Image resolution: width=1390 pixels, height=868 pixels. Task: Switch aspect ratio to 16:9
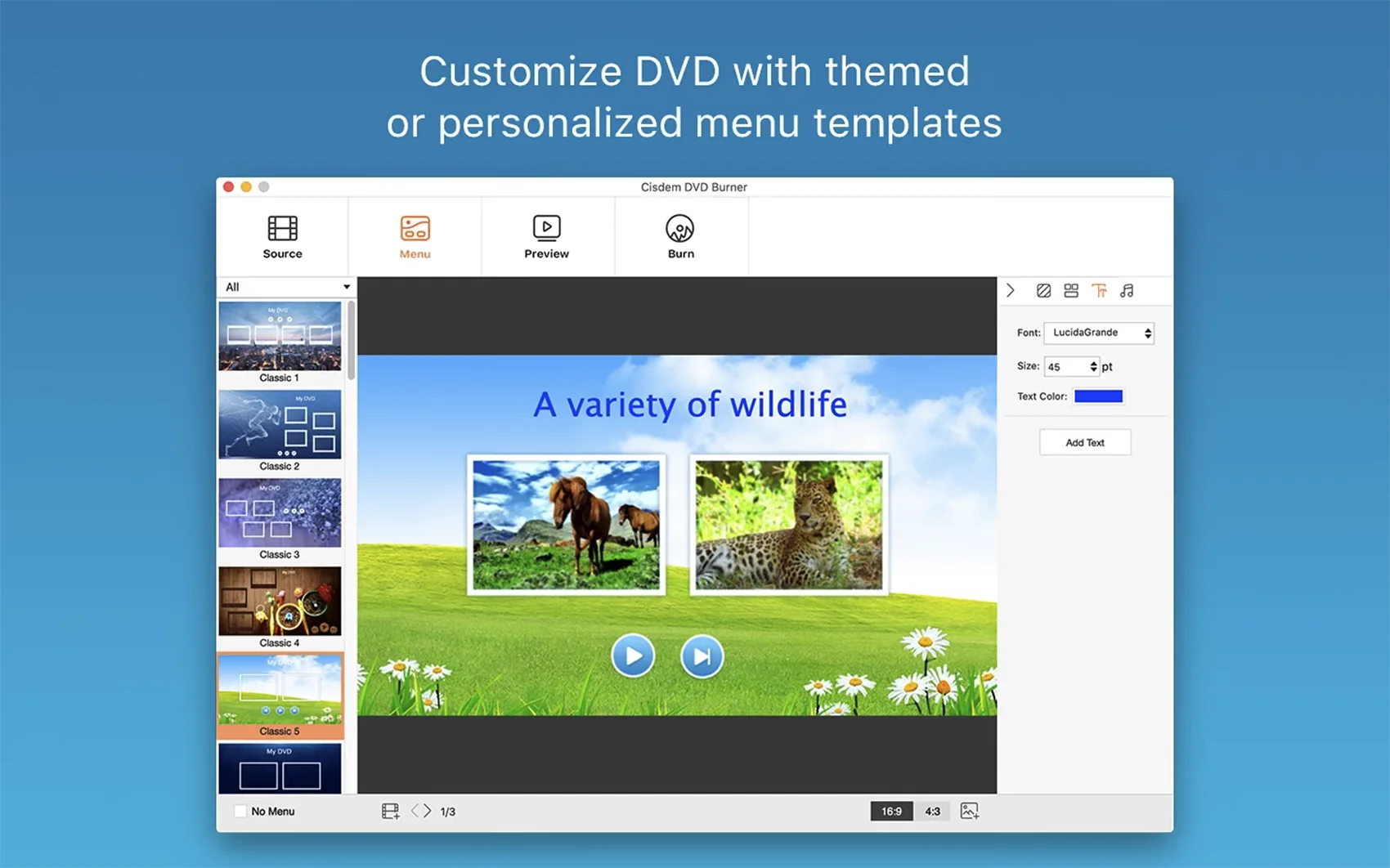[x=890, y=811]
